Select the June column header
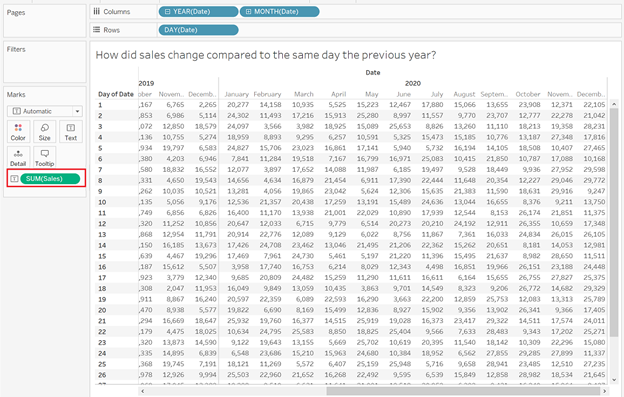Screen dimensions: 624x397 (404, 94)
